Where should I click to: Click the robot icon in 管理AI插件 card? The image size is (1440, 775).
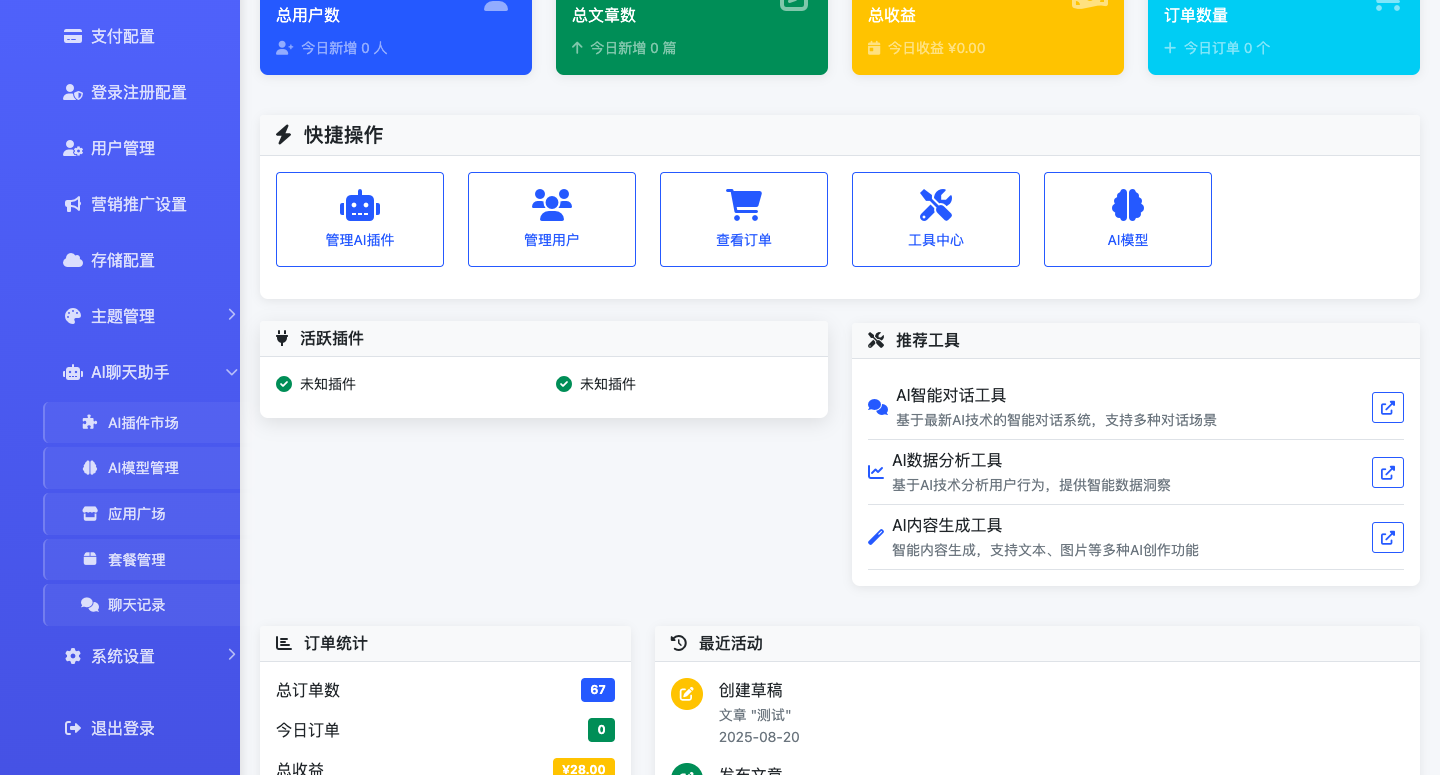[x=360, y=206]
